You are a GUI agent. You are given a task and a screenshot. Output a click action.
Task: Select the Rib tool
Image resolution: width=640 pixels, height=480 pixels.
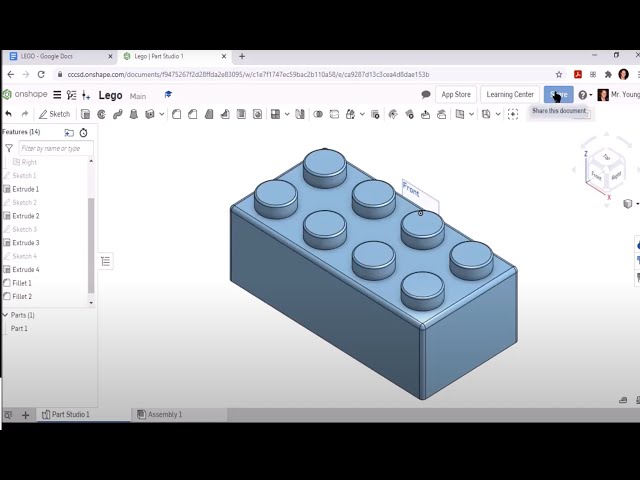[x=225, y=114]
